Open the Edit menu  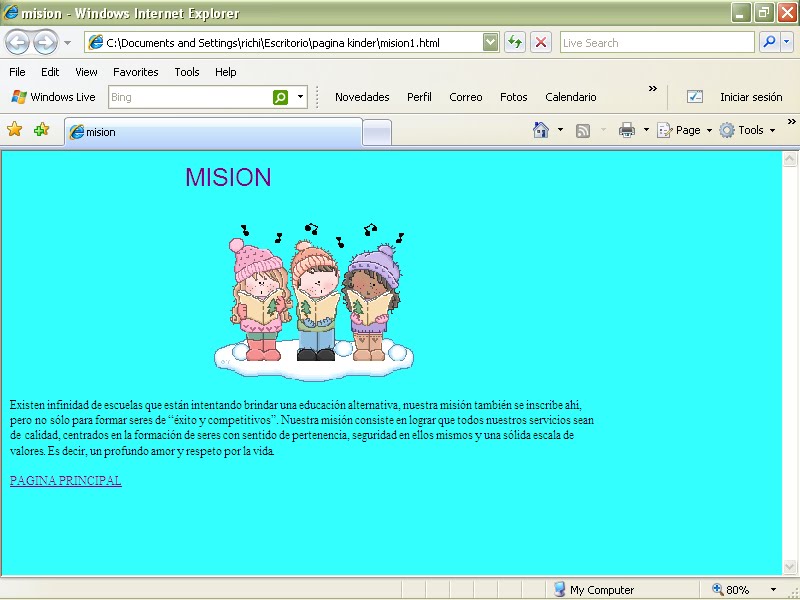[50, 72]
